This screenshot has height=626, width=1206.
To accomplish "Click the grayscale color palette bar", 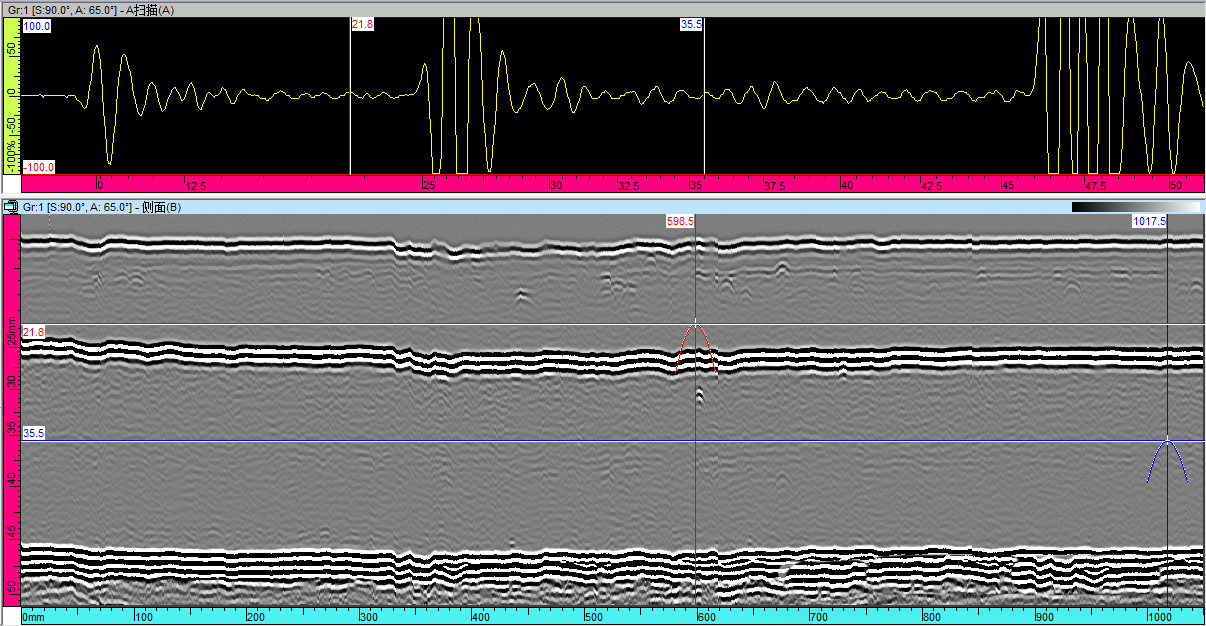I will pyautogui.click(x=1134, y=207).
